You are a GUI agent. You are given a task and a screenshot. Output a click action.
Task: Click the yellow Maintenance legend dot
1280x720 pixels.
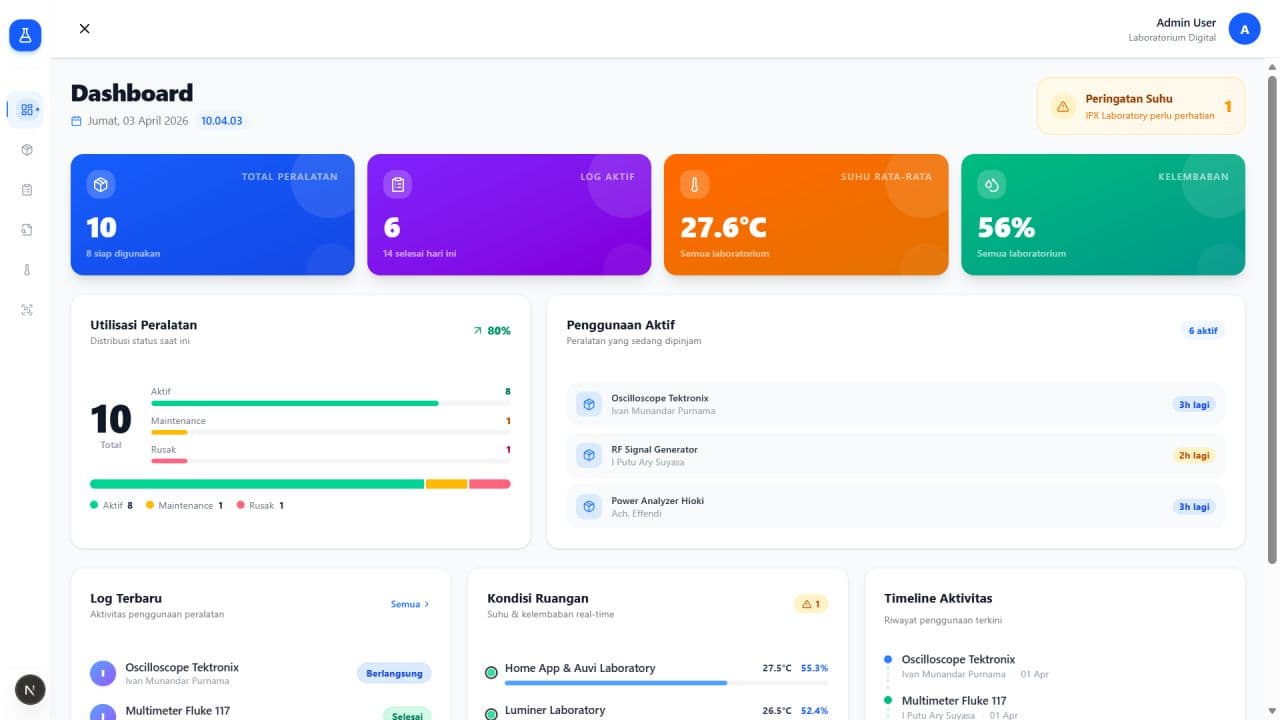pyautogui.click(x=150, y=505)
